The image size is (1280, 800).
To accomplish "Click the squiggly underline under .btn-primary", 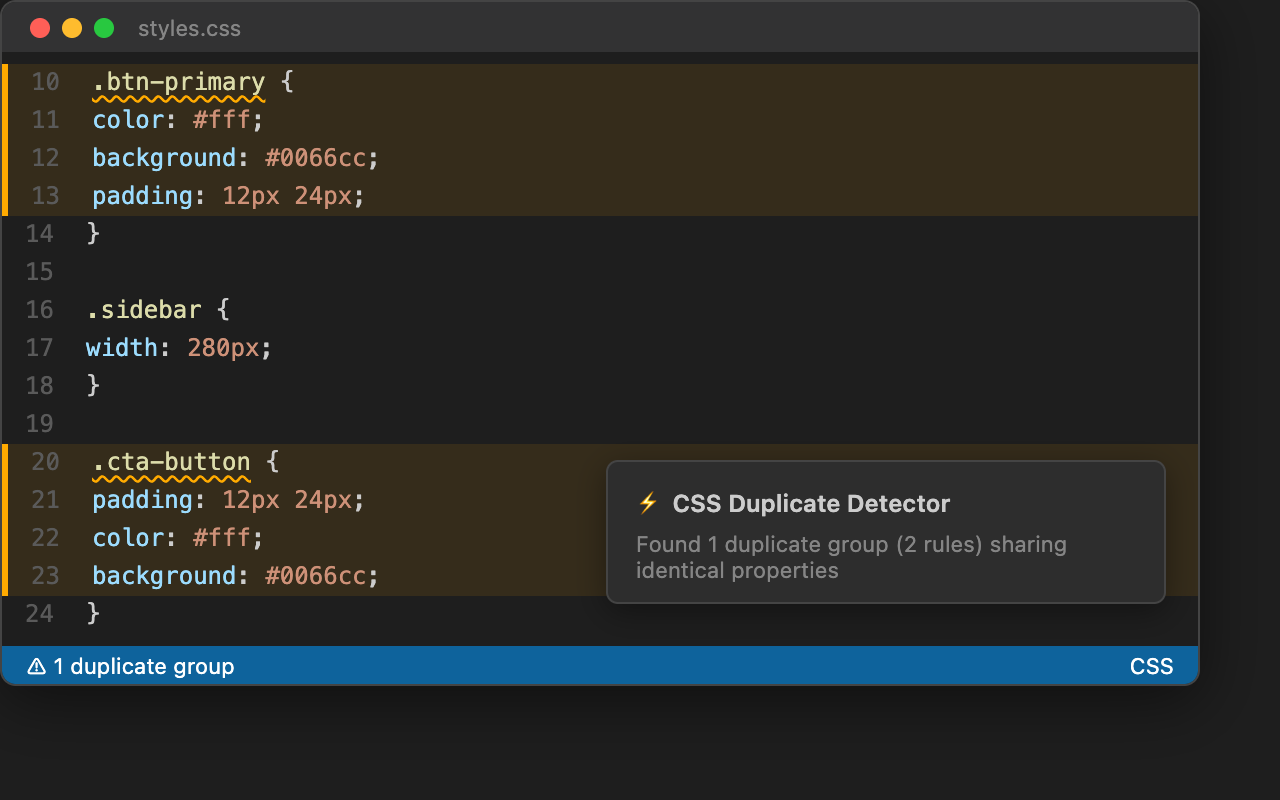I will pos(176,98).
